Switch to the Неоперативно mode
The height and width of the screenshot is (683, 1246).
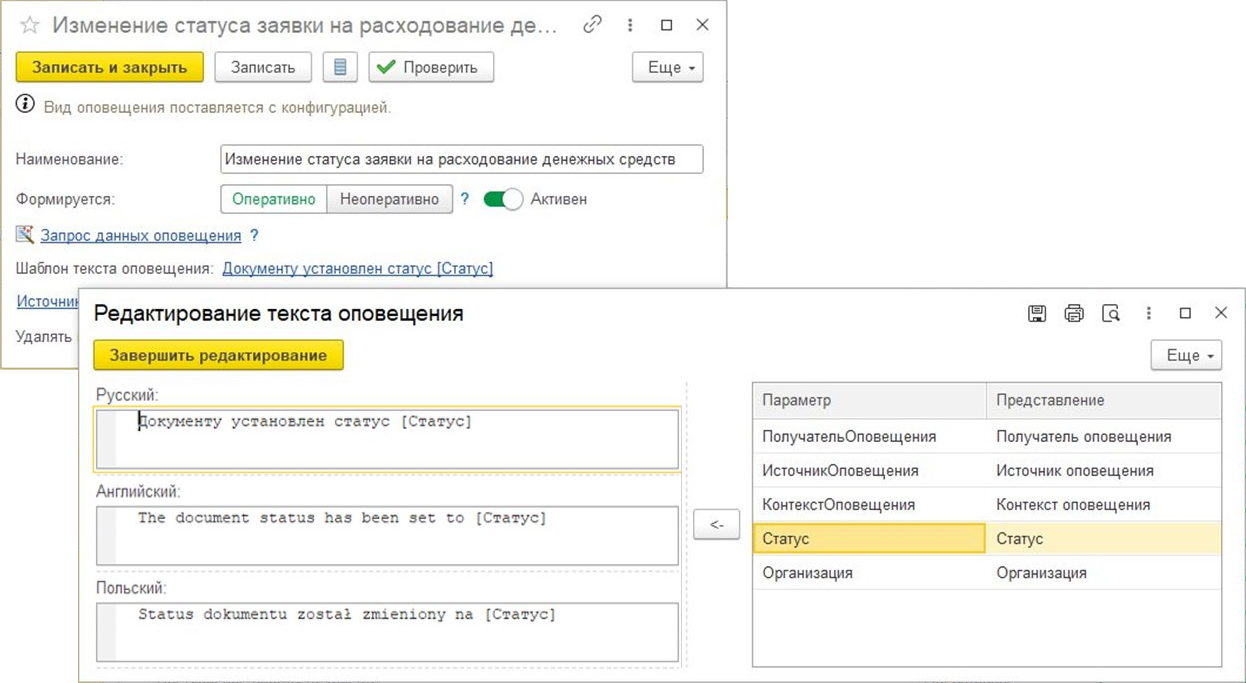point(389,199)
